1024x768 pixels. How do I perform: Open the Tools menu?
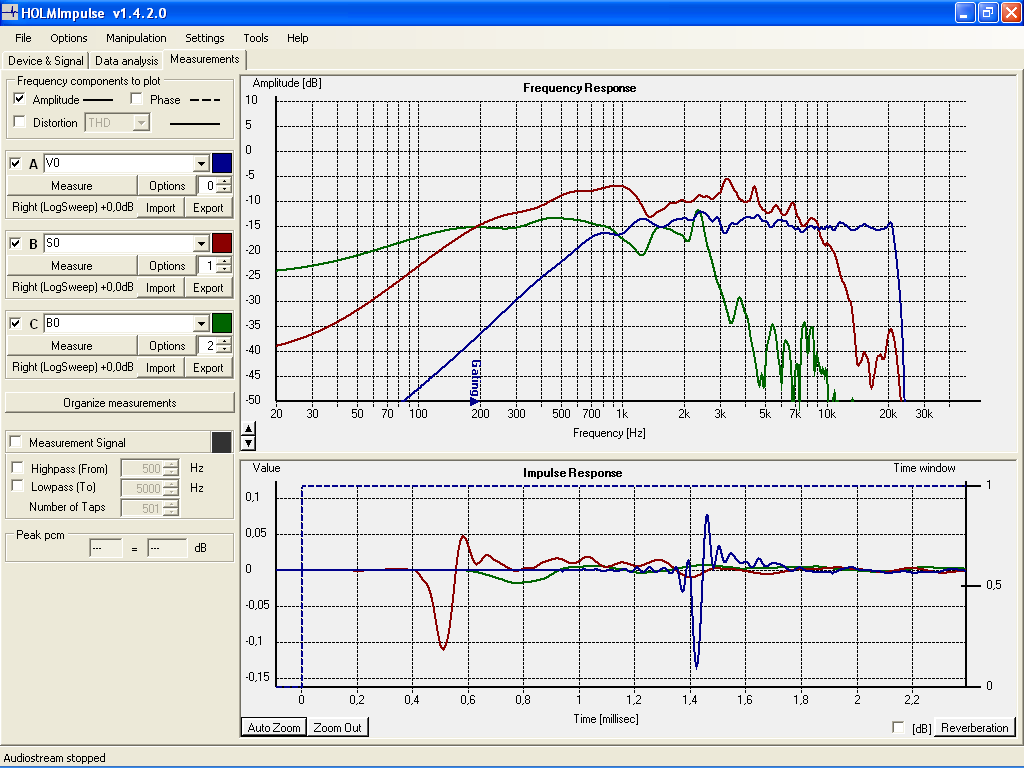[256, 38]
